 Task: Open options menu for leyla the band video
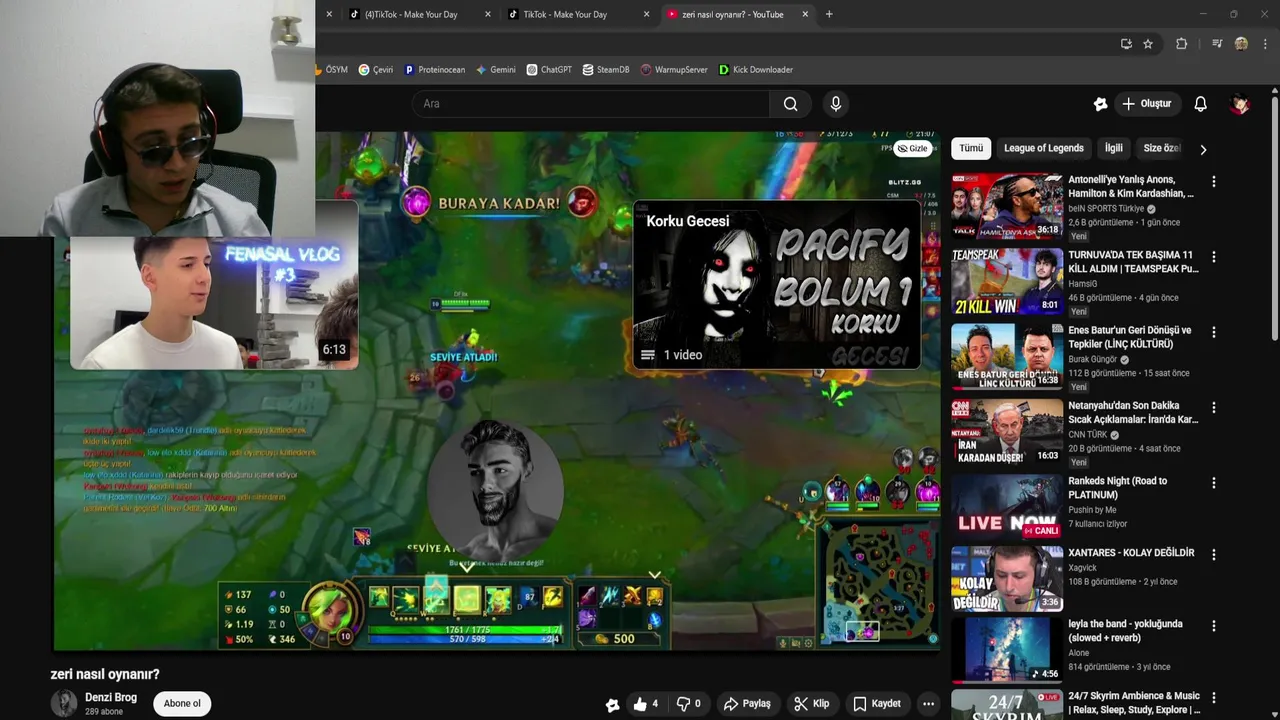(1214, 626)
